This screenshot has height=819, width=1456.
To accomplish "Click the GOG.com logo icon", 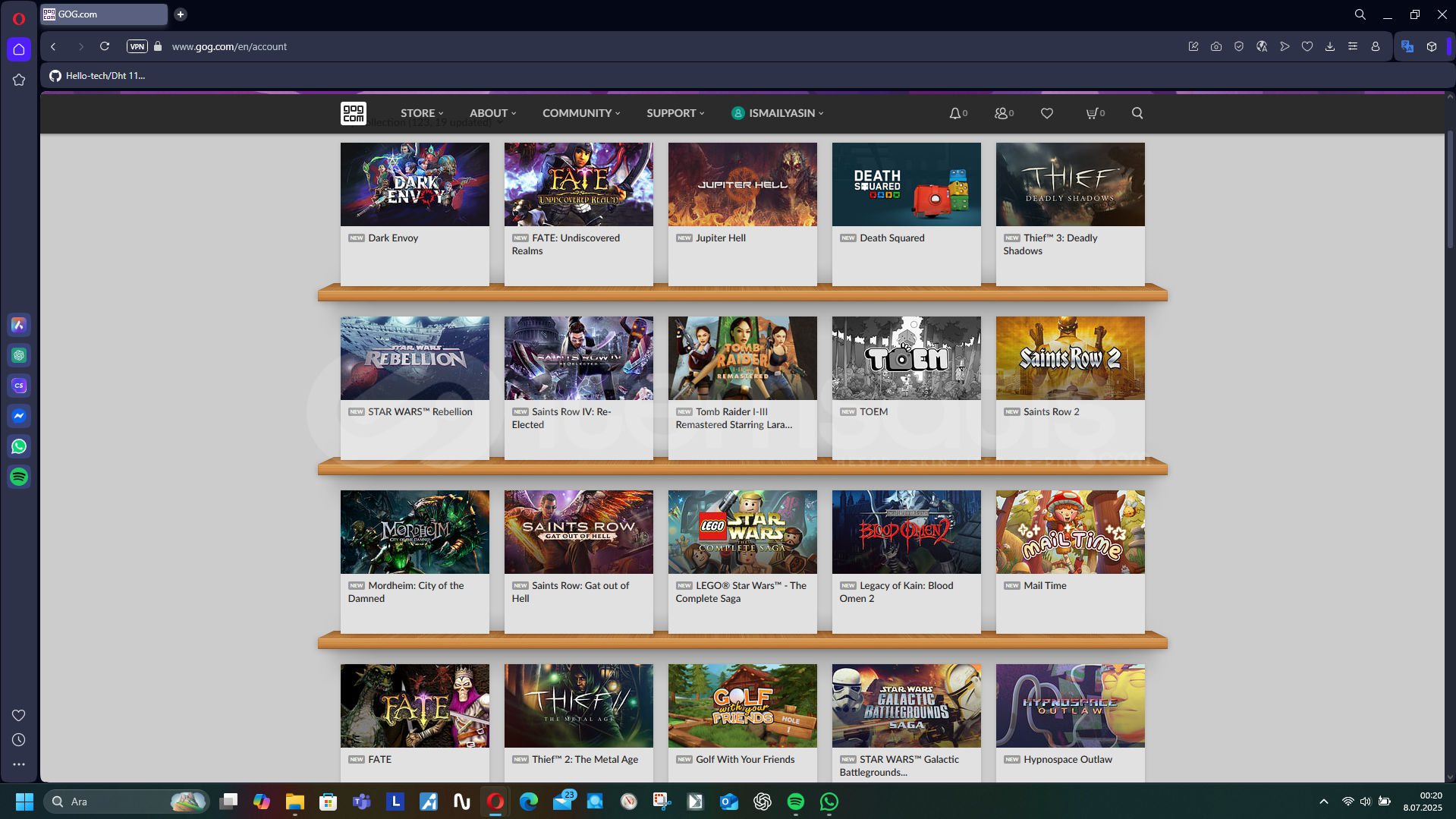I will click(353, 113).
